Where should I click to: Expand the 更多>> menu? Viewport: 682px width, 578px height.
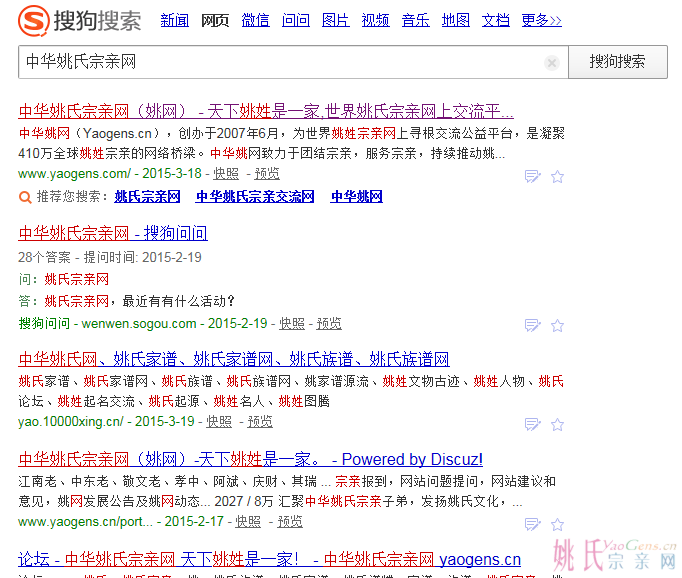click(542, 20)
